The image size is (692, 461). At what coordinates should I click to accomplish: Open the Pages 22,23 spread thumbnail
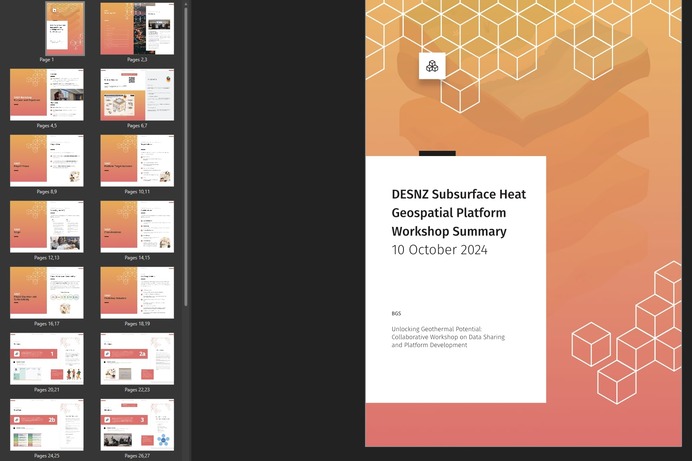click(x=137, y=359)
